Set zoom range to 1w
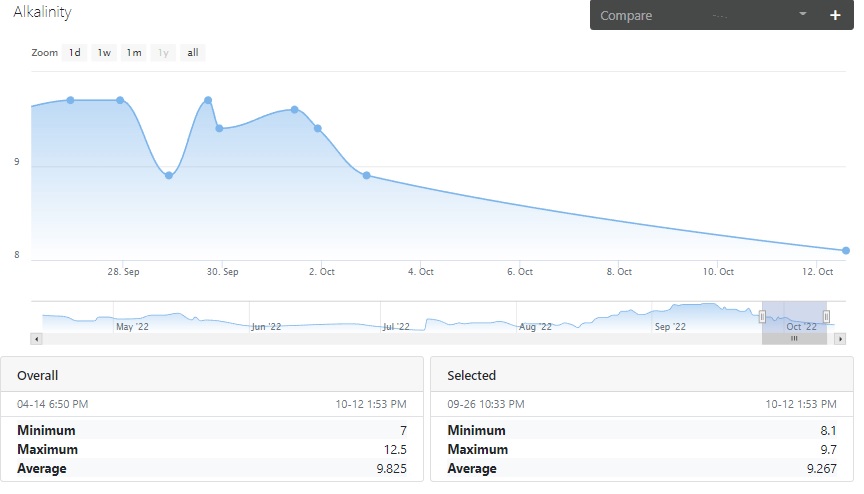 click(x=104, y=53)
